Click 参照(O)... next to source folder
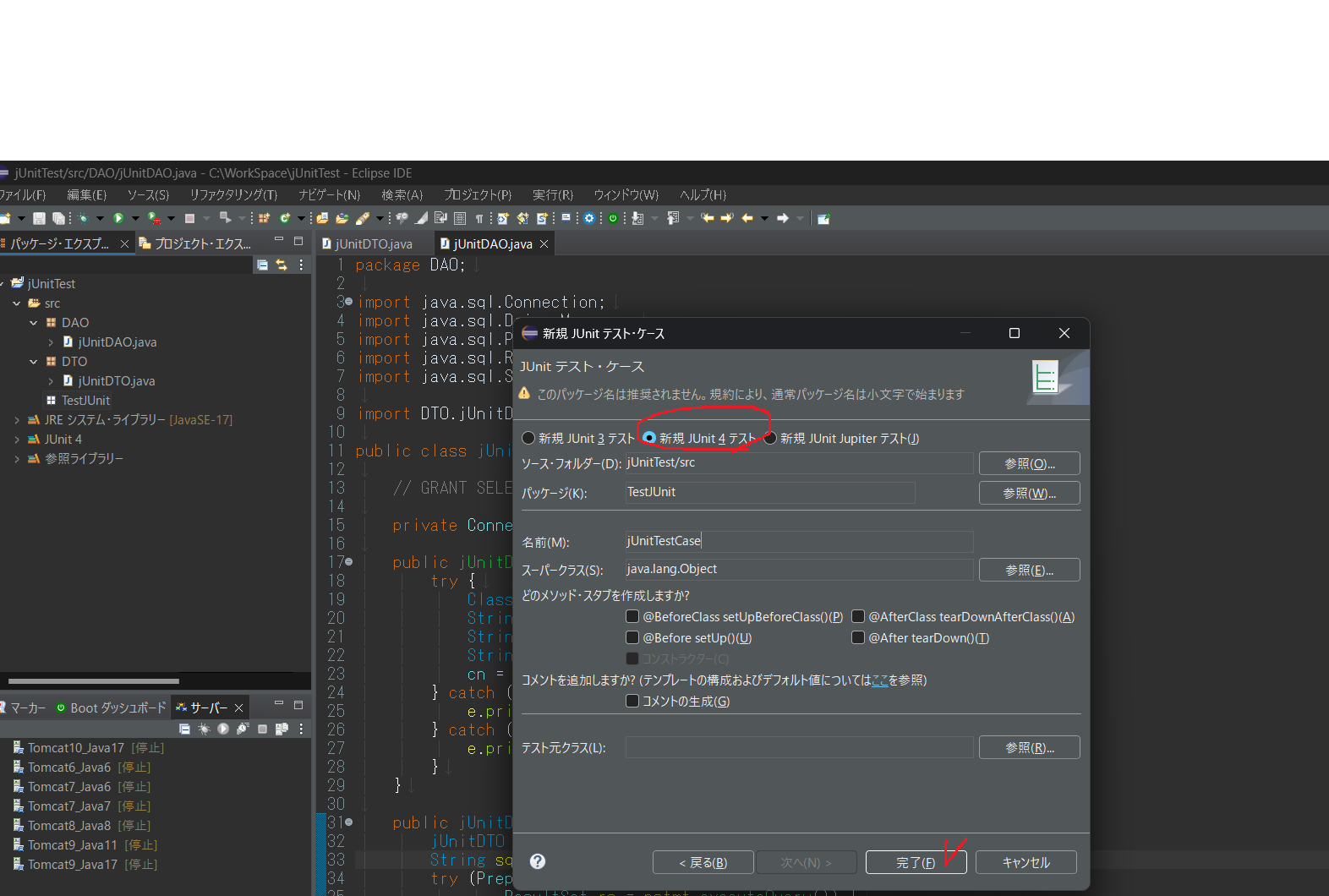Screen dimensions: 1329x896 (x=1029, y=463)
